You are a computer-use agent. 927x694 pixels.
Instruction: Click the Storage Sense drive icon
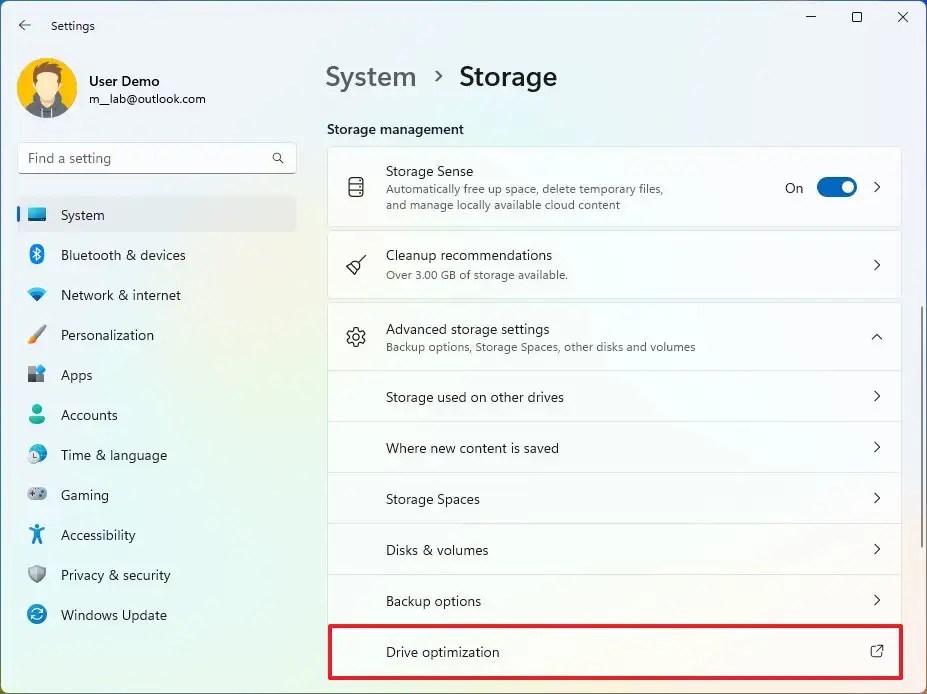point(356,187)
